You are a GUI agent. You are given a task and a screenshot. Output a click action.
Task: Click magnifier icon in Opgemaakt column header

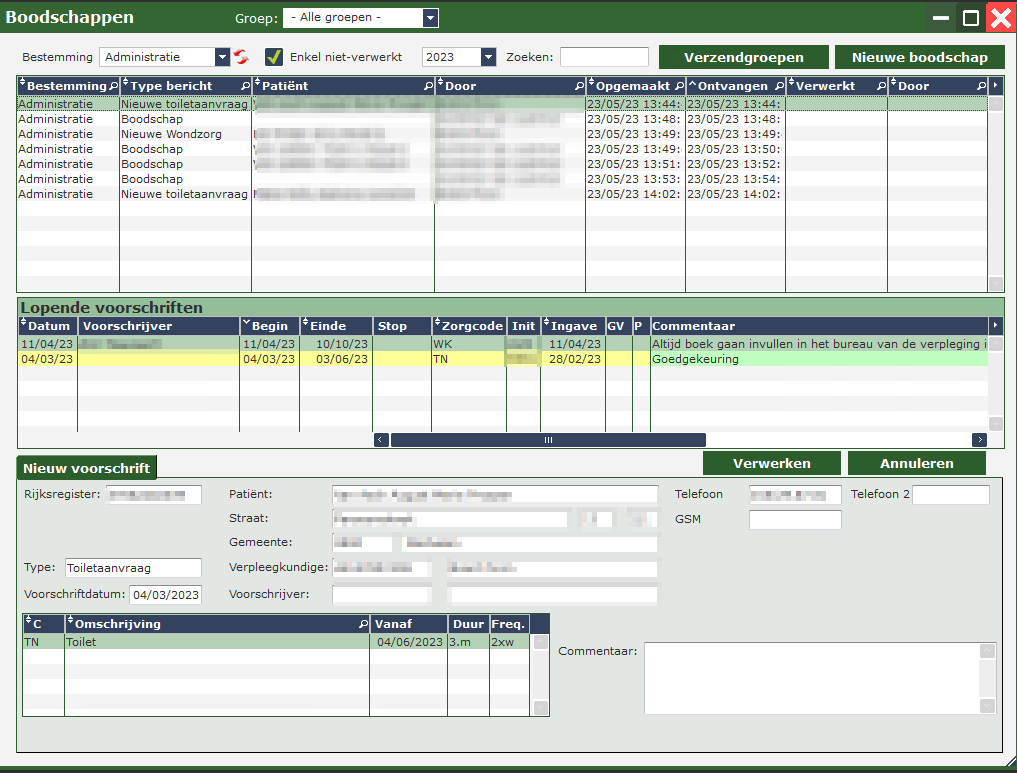tap(679, 87)
